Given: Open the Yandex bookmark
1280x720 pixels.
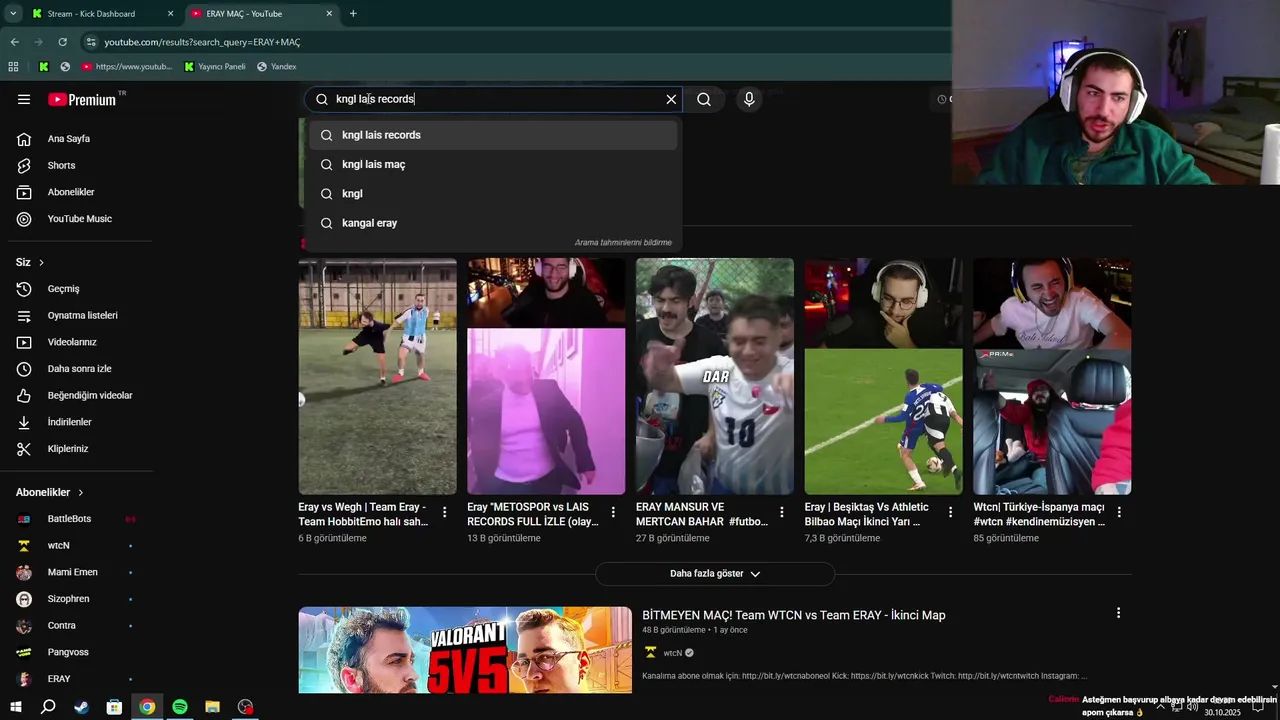Looking at the screenshot, I should [277, 67].
